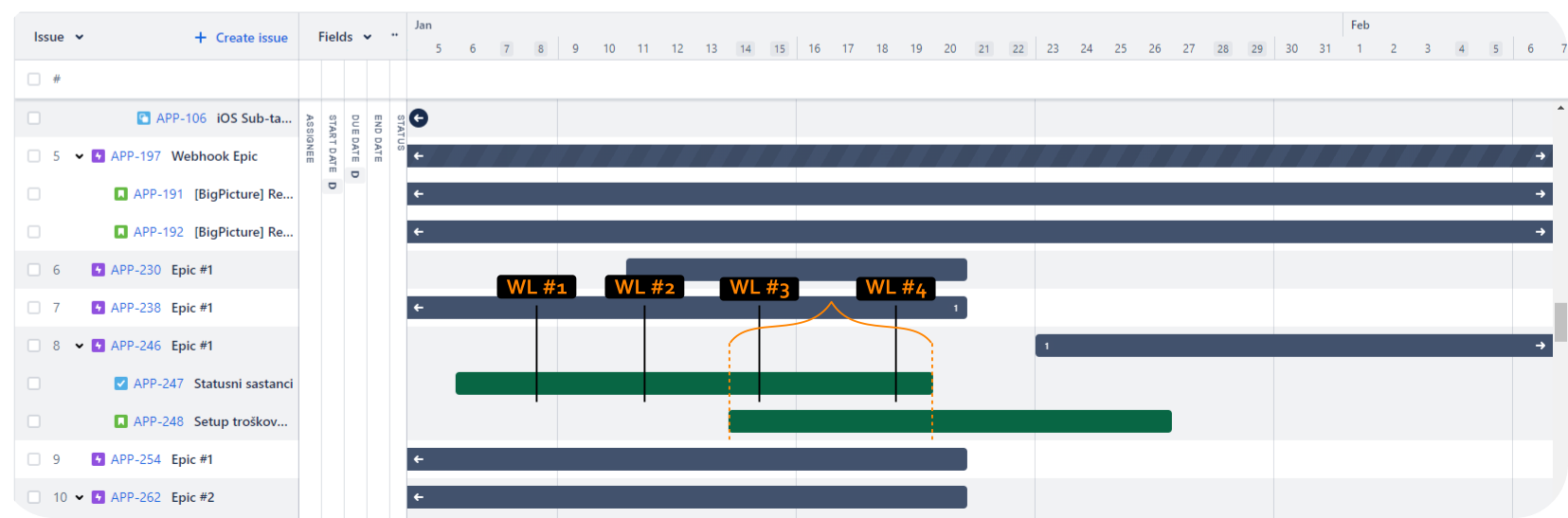This screenshot has height=518, width=1568.
Task: Collapse the APP-246 Epic #1 row
Action: coord(80,346)
